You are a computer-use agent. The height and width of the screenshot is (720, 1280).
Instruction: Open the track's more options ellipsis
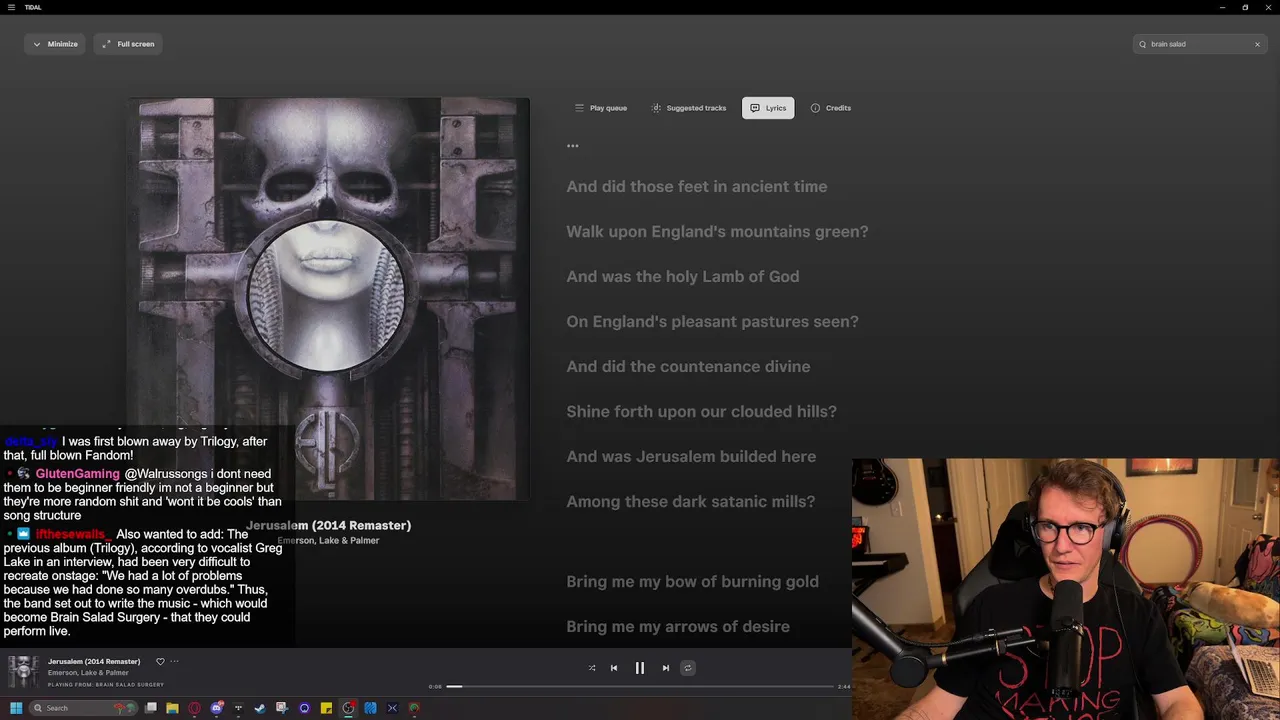pyautogui.click(x=174, y=661)
